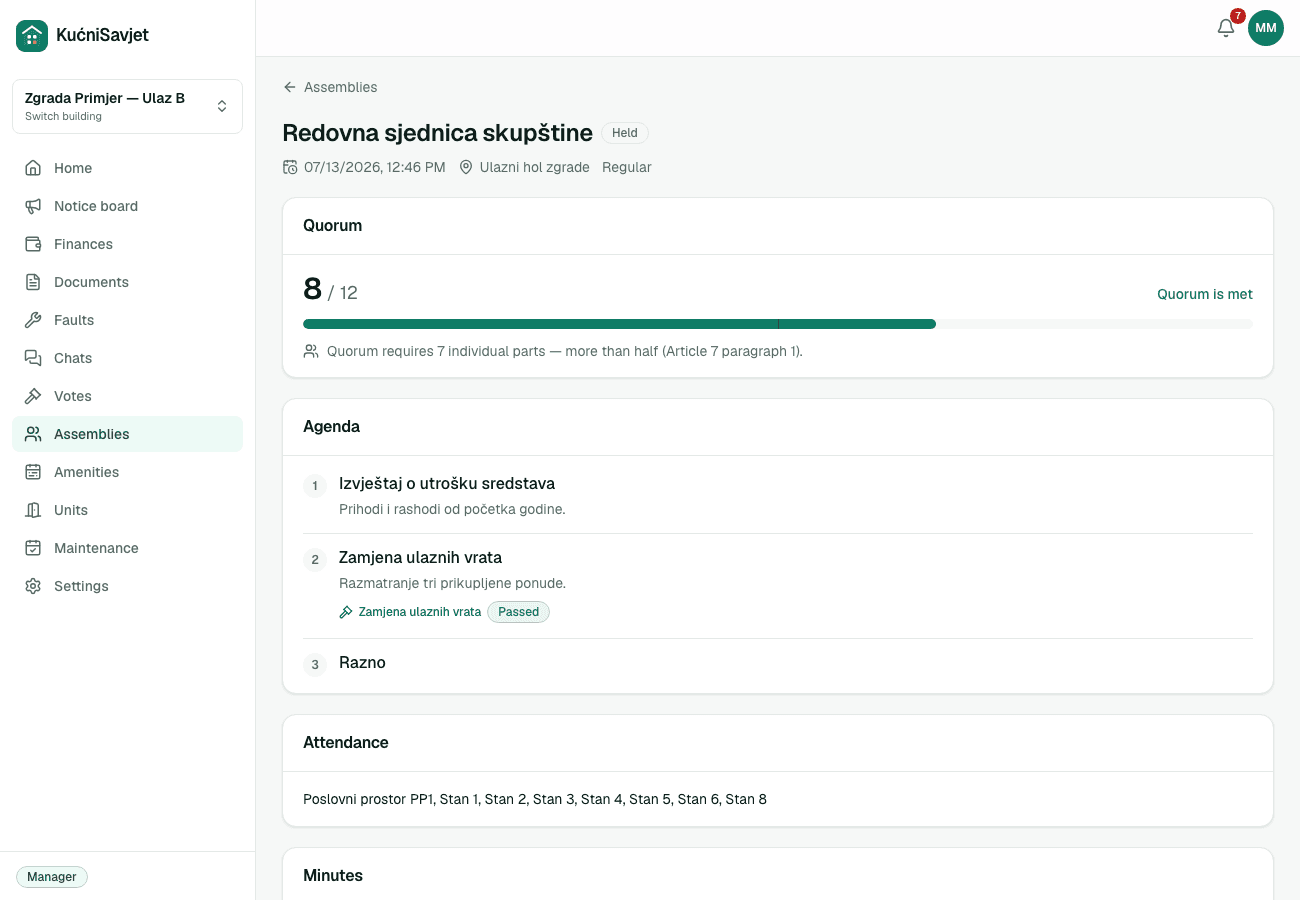
Task: Go to the Votes section
Action: pyautogui.click(x=127, y=396)
